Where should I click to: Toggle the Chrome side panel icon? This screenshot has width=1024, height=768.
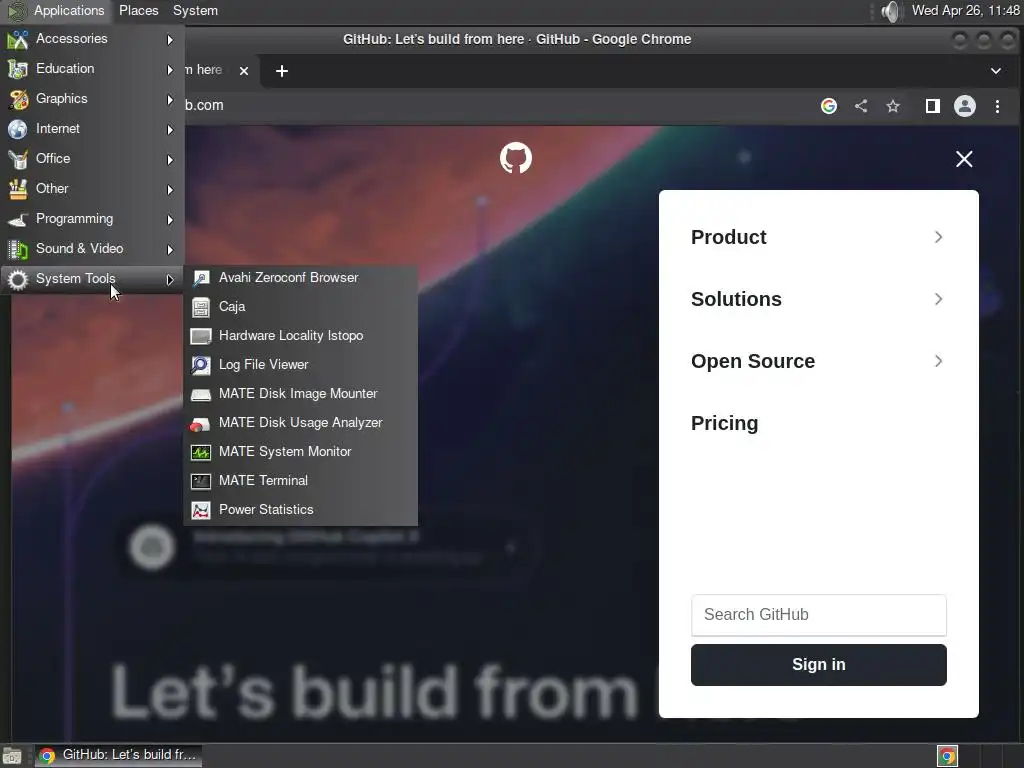pos(933,106)
